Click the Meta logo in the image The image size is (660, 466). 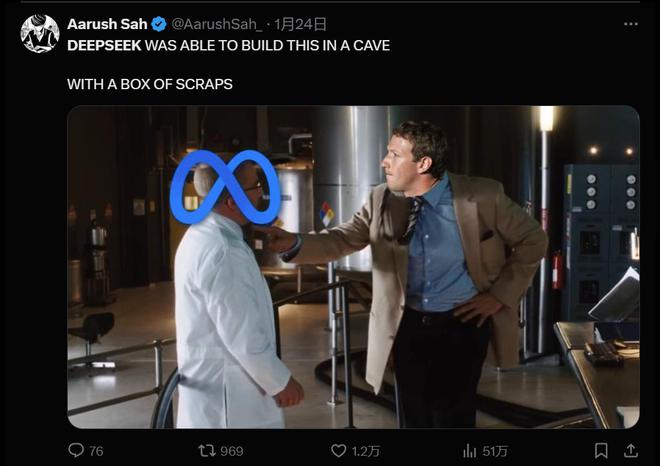225,186
